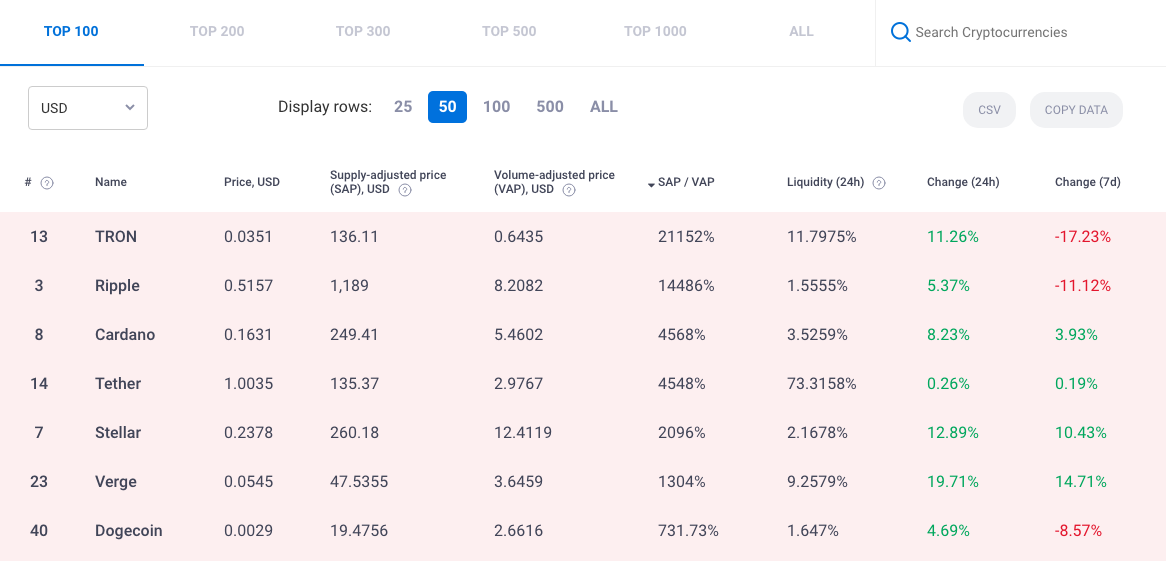
Task: Sort by Name column header
Action: [111, 182]
